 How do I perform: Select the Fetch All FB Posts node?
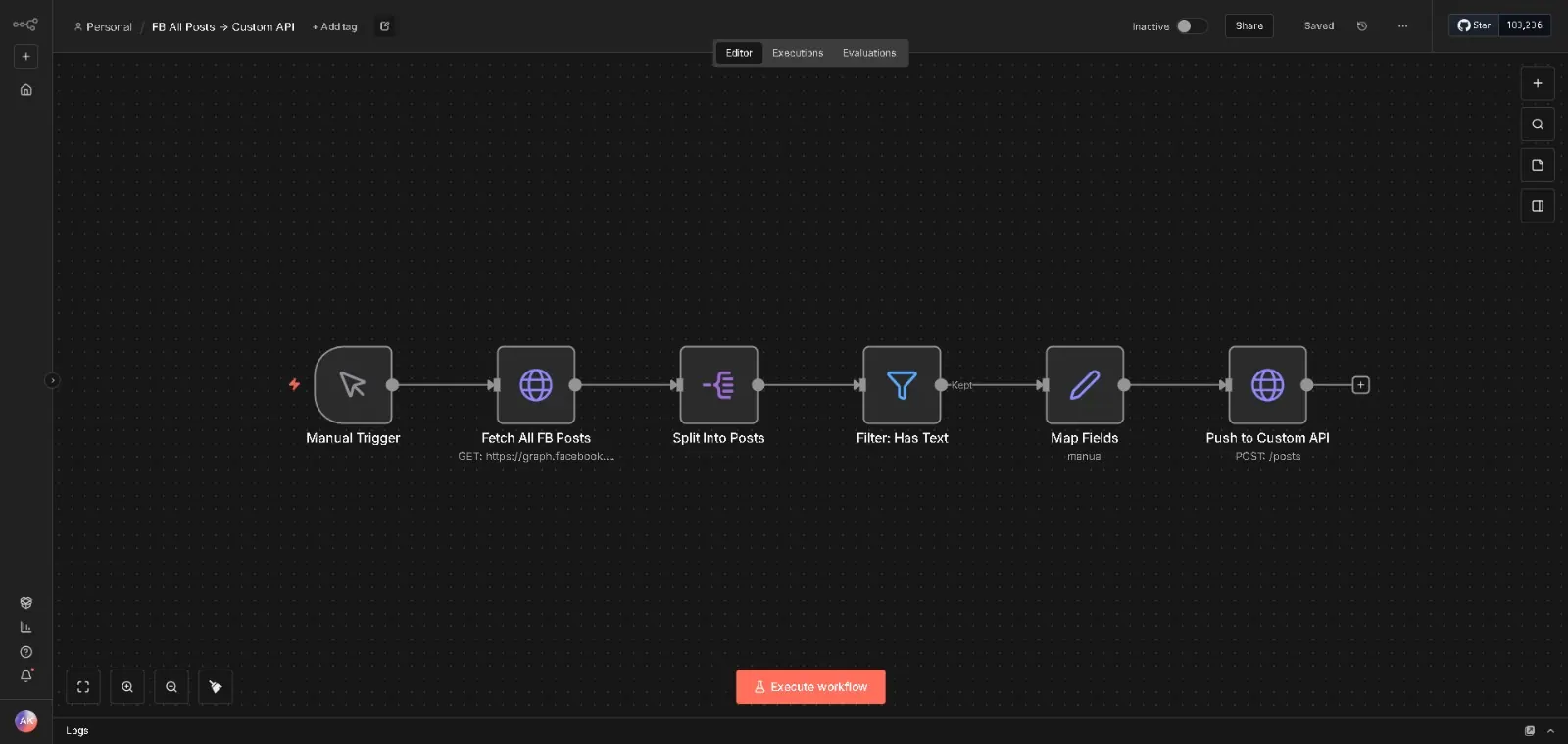click(536, 385)
